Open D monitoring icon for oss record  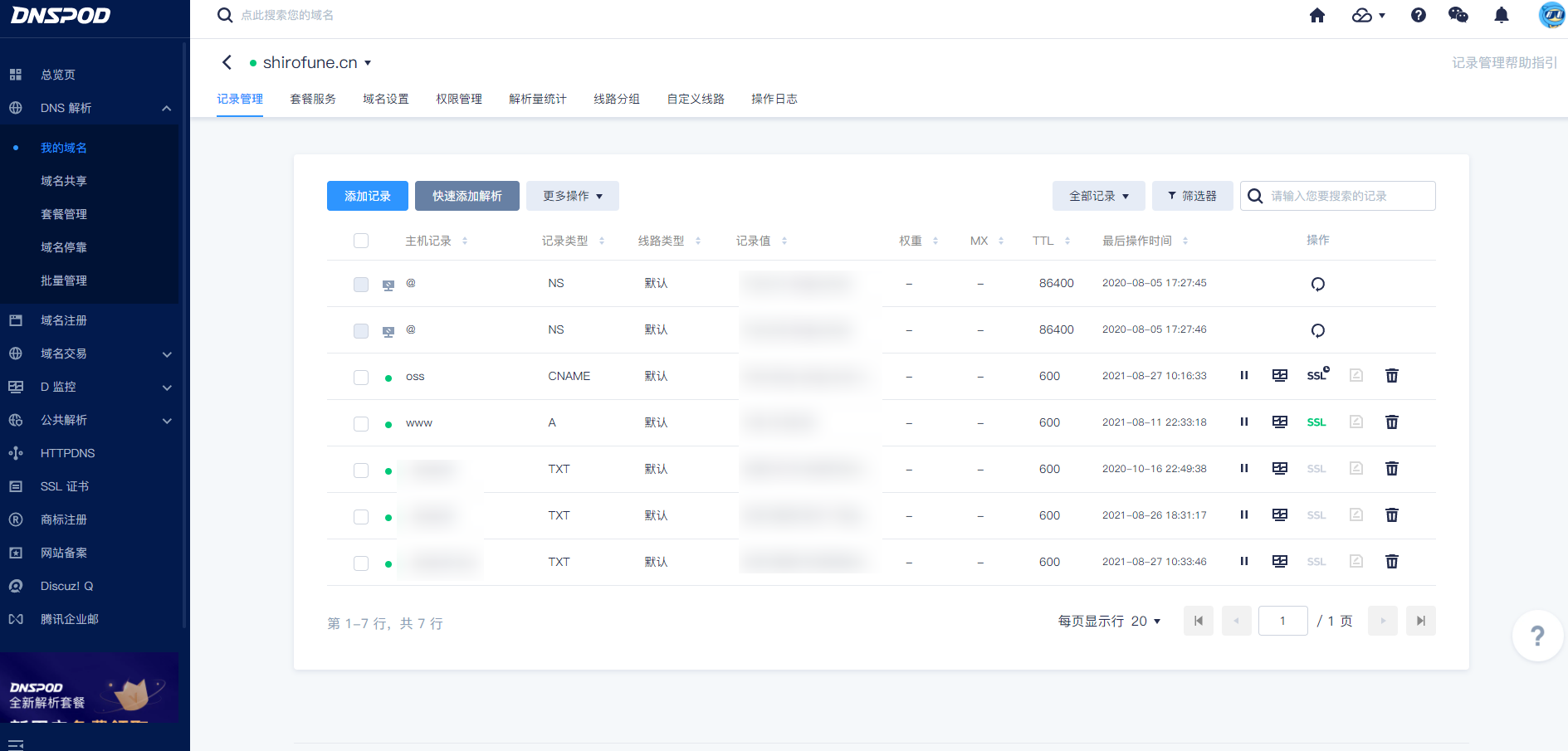click(1279, 376)
